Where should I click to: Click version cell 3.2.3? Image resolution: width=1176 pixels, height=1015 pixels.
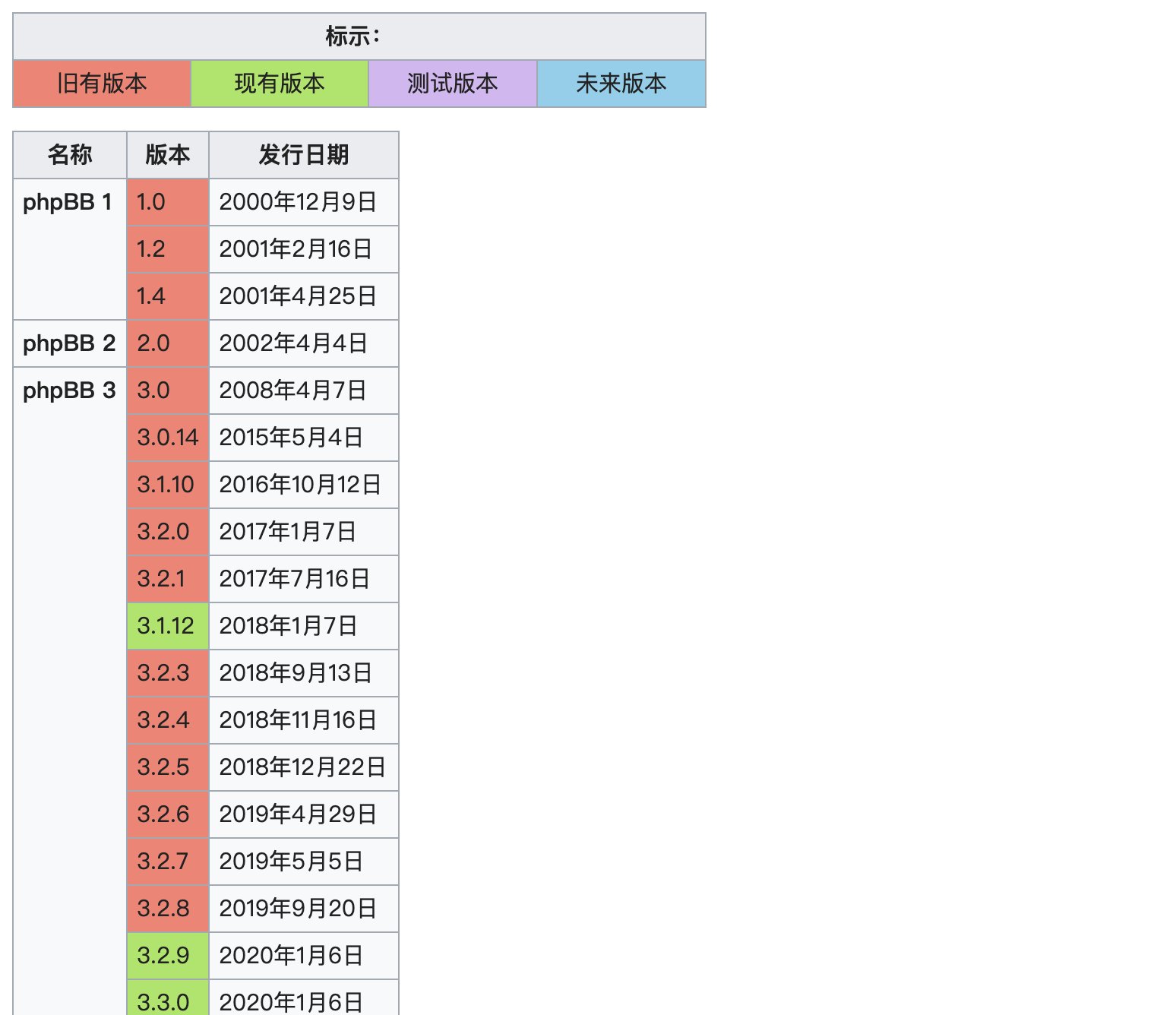click(168, 673)
